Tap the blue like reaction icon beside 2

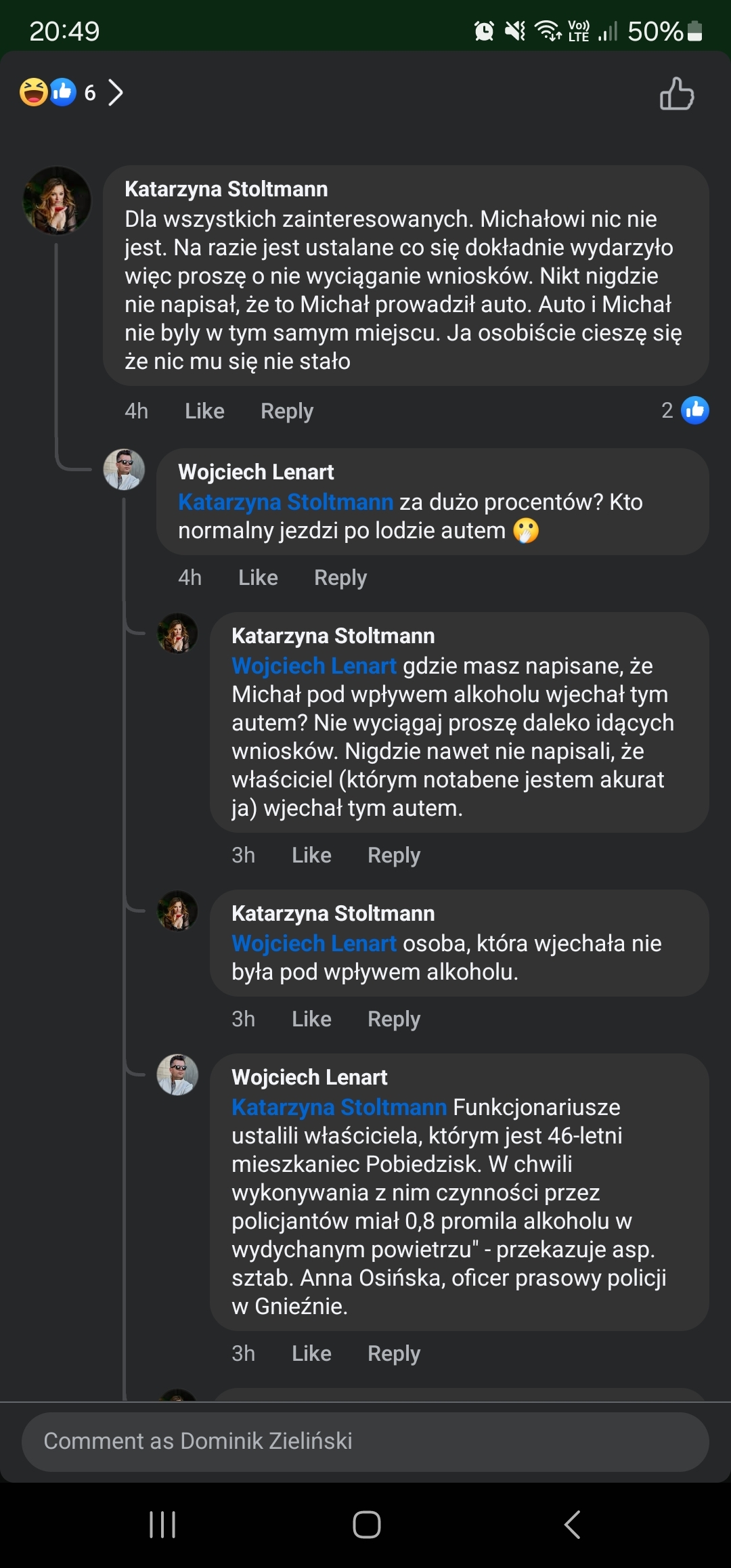pyautogui.click(x=694, y=410)
